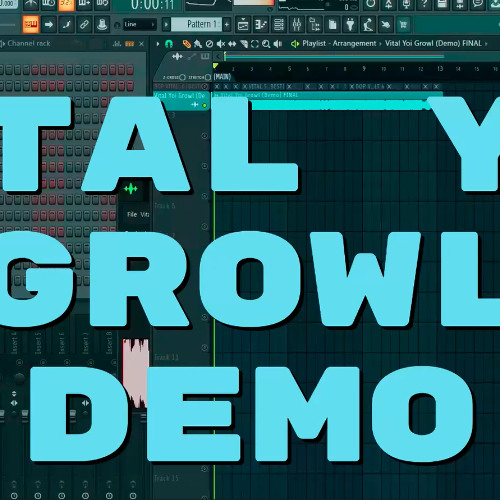Click the chain link grouping icon

point(84,24)
